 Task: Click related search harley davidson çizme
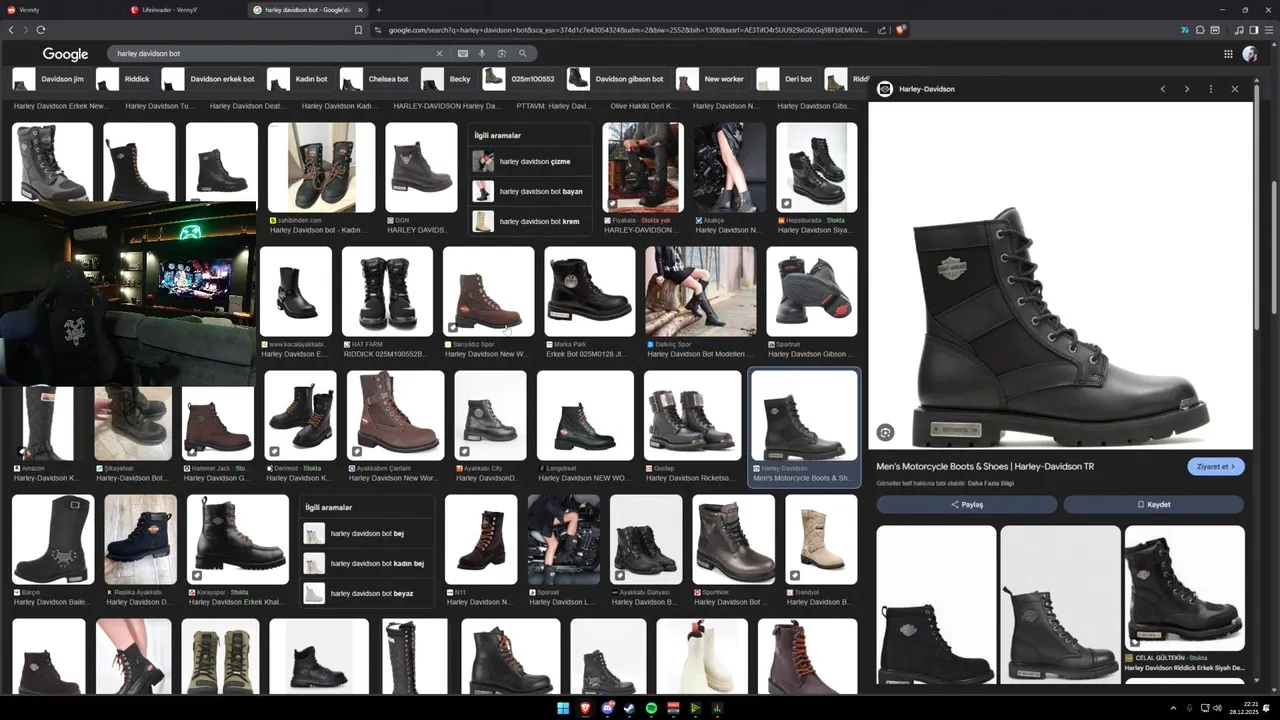(530, 161)
